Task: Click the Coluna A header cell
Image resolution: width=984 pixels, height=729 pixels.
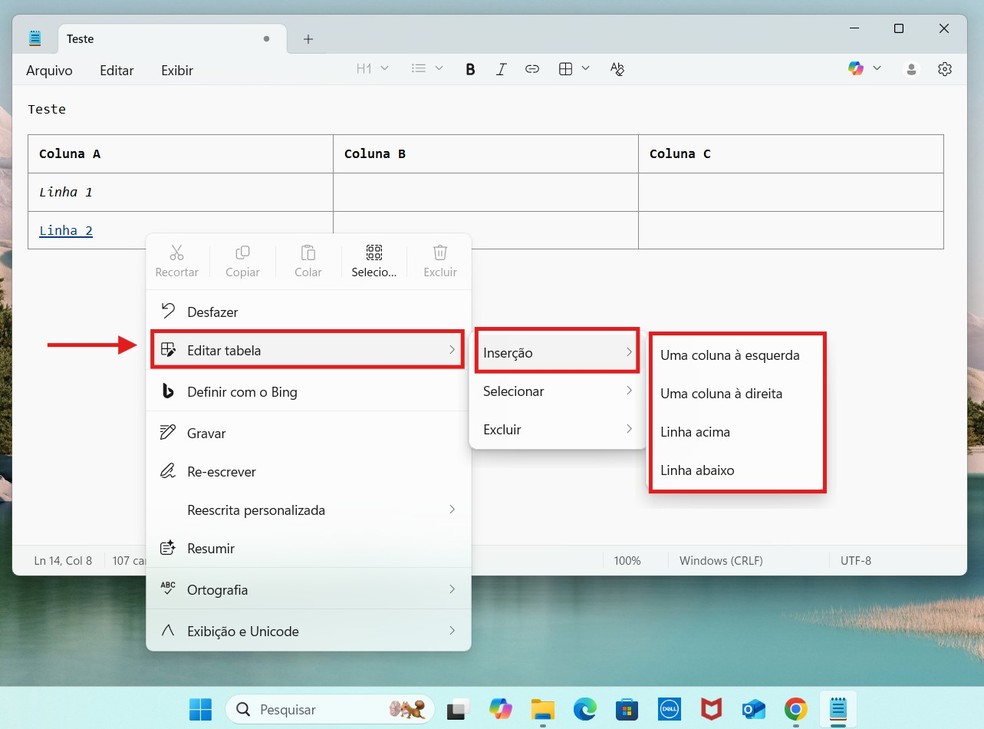Action: click(x=181, y=154)
